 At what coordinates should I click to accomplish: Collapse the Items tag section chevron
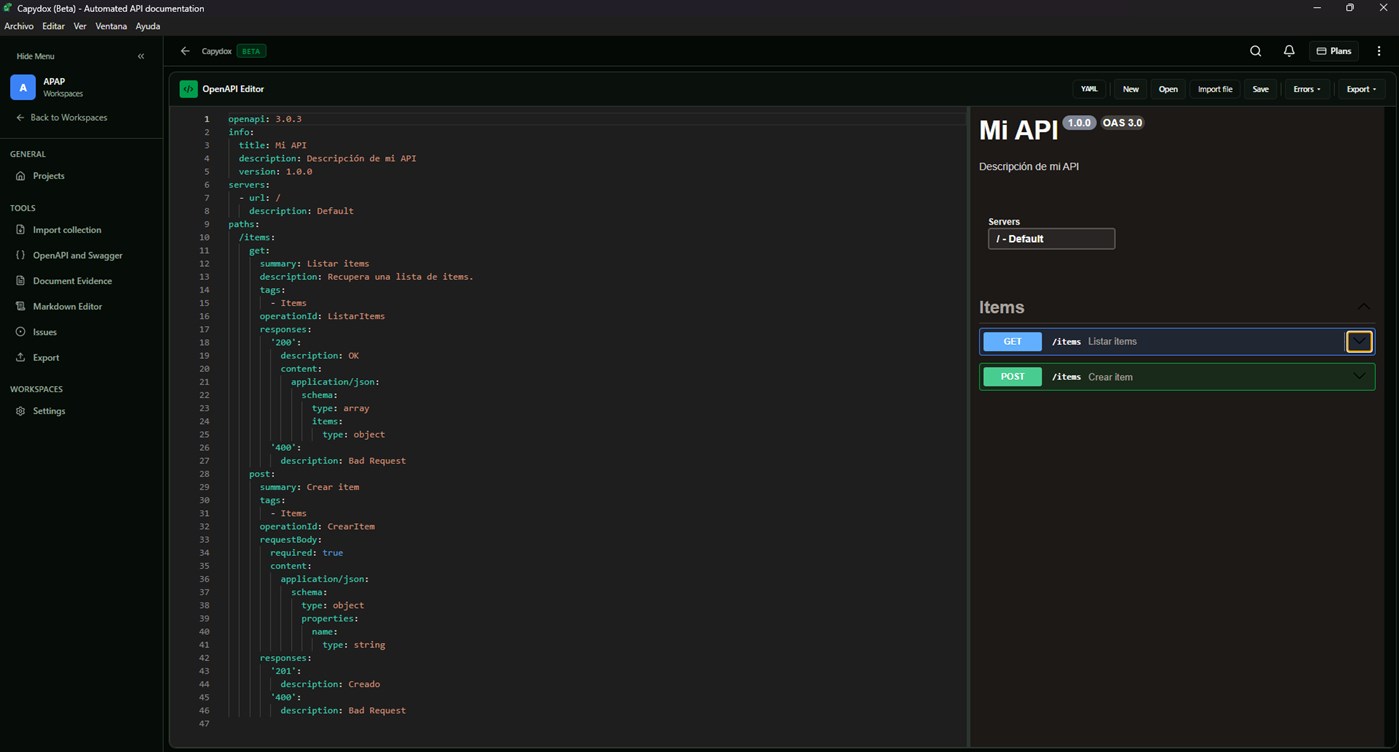click(1363, 307)
